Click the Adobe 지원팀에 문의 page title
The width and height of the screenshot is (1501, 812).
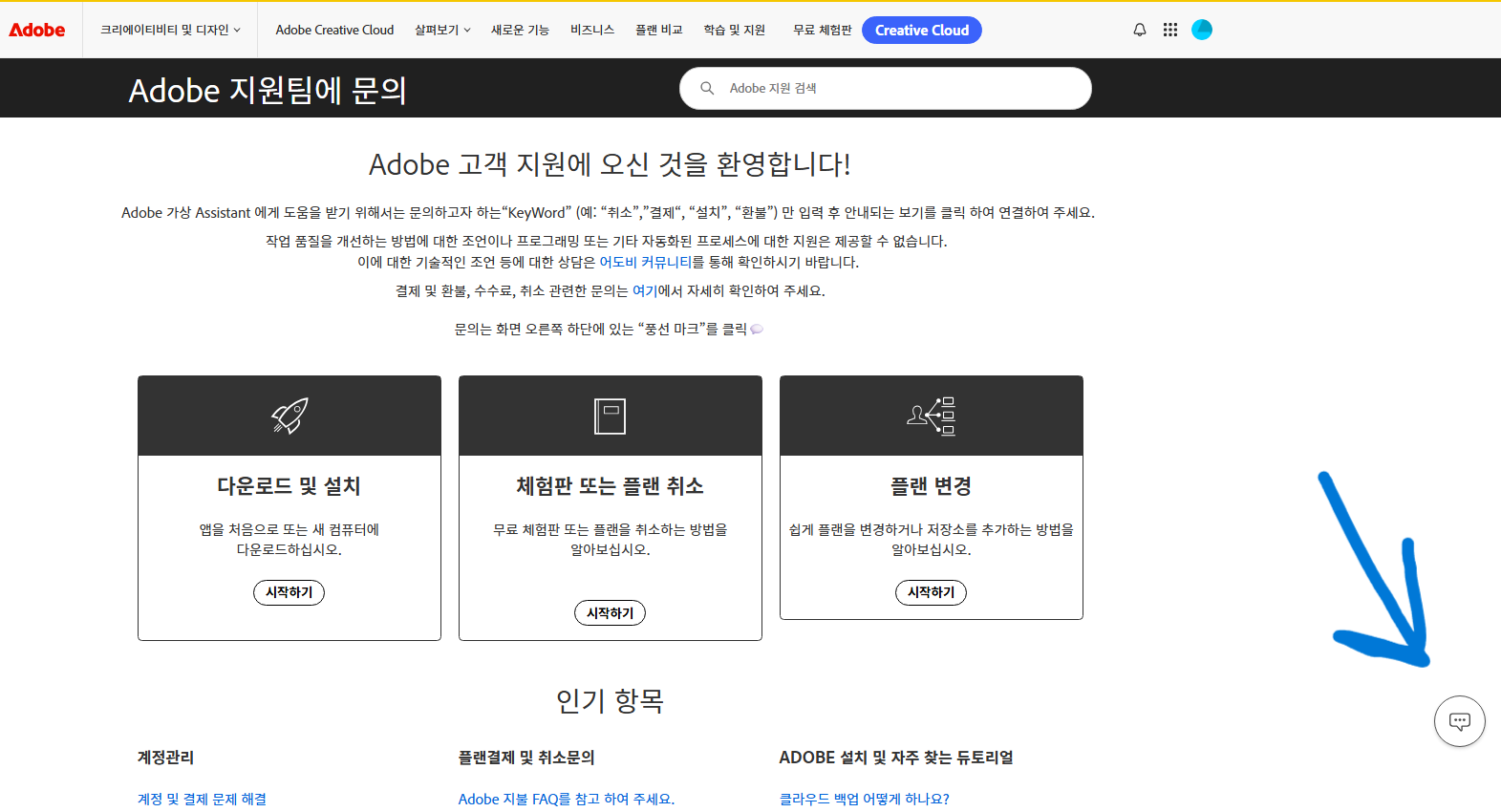click(x=268, y=90)
